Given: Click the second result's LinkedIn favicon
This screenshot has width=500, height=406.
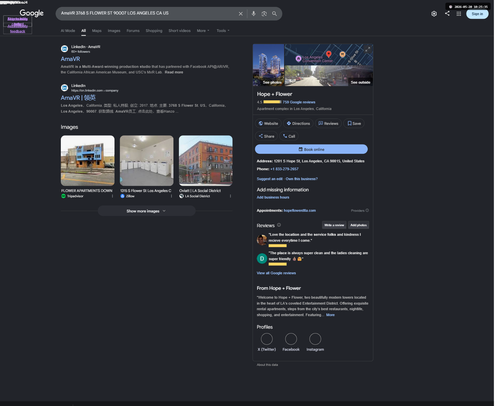Looking at the screenshot, I should (x=64, y=88).
